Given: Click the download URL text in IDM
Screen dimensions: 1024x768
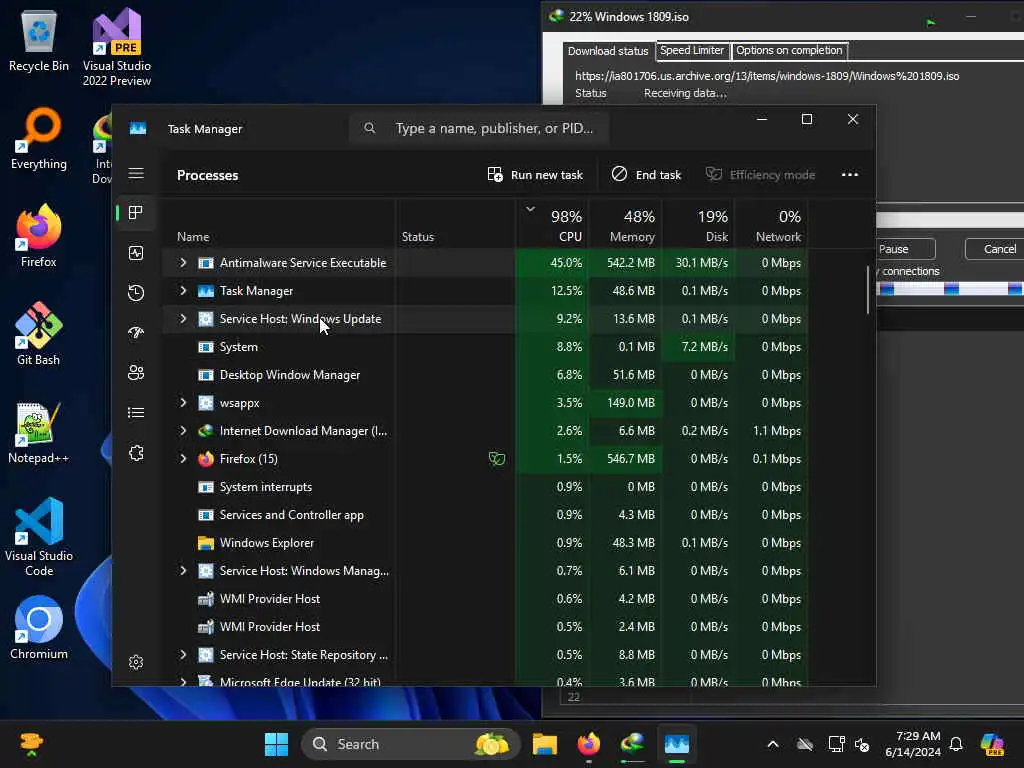Looking at the screenshot, I should coord(767,76).
